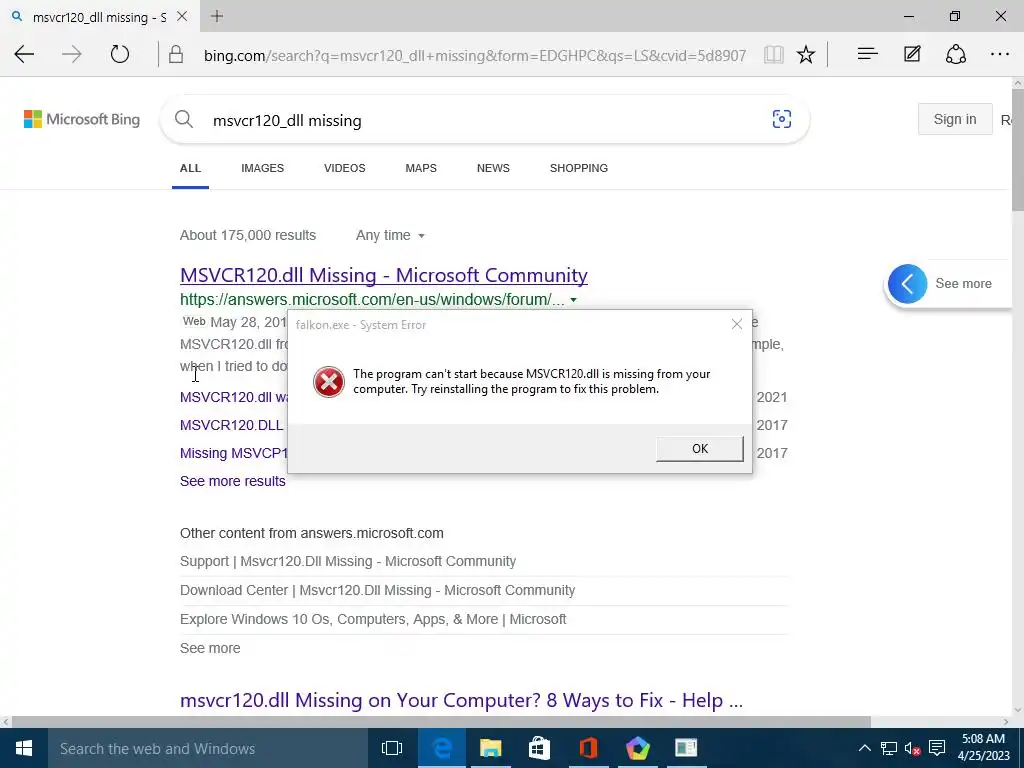This screenshot has width=1024, height=768.
Task: Open Bing visual search camera icon
Action: point(782,119)
